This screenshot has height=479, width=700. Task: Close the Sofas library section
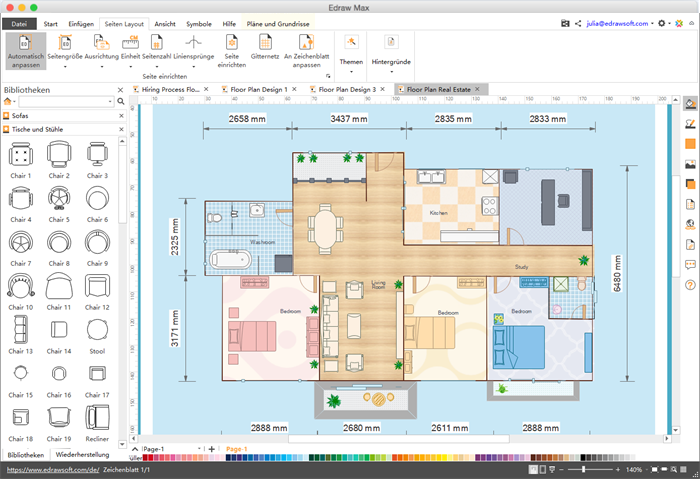pyautogui.click(x=121, y=116)
